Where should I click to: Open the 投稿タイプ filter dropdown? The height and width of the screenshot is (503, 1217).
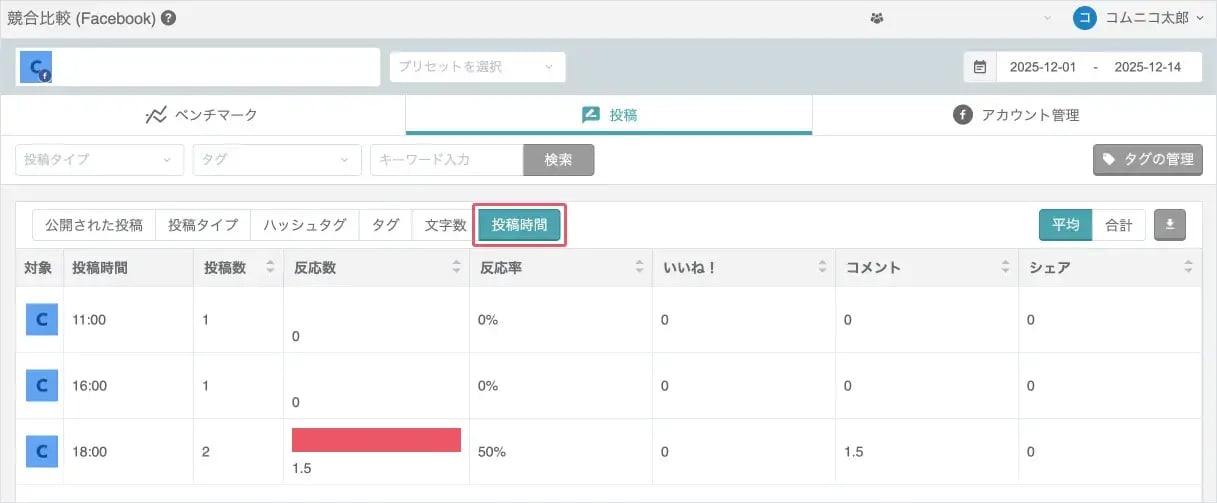(x=100, y=160)
